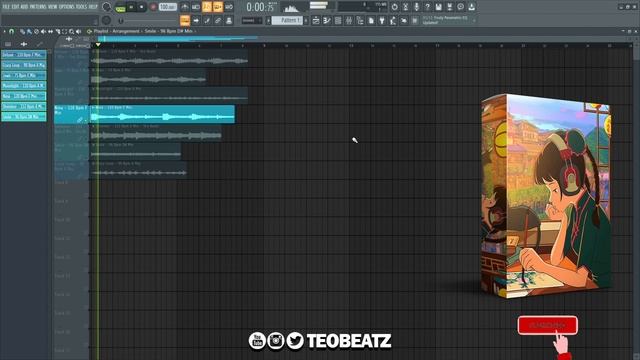Toggle step editing mode arrow icon
The image size is (640, 360).
(196, 20)
